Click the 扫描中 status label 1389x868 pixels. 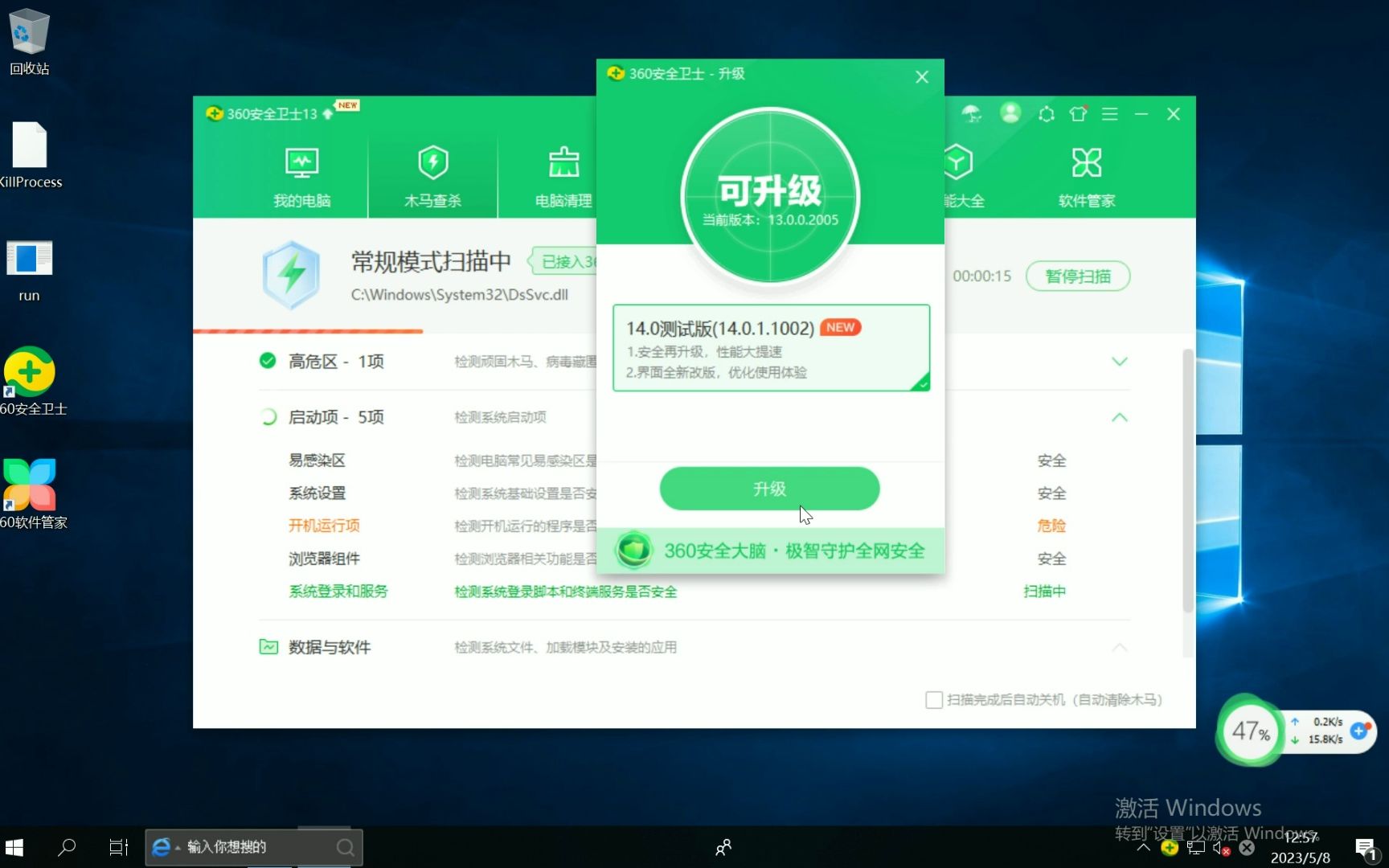coord(1045,592)
